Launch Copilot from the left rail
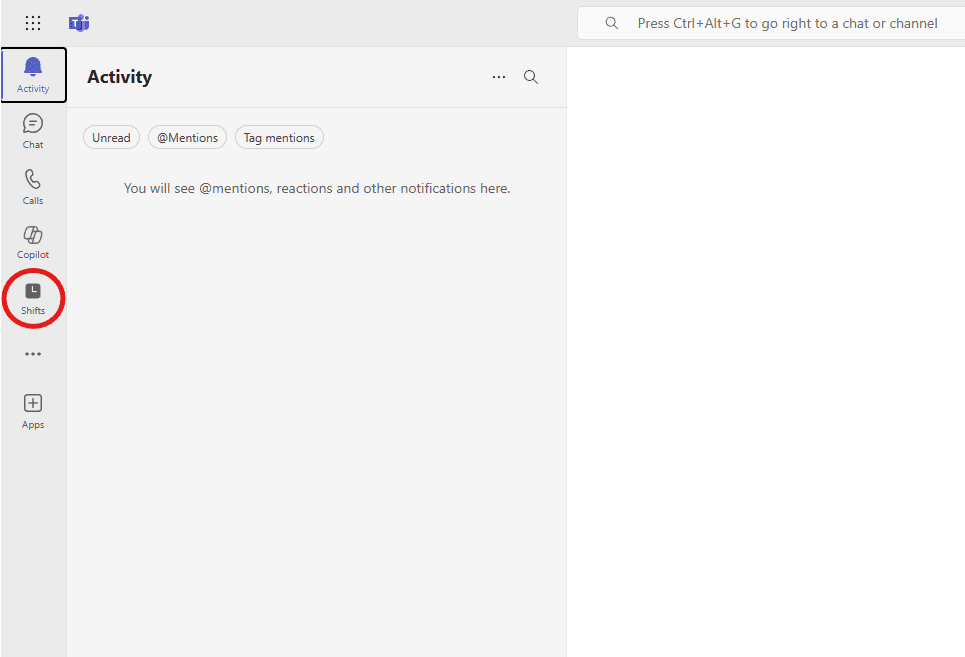Screen dimensions: 965x657 click(x=33, y=241)
